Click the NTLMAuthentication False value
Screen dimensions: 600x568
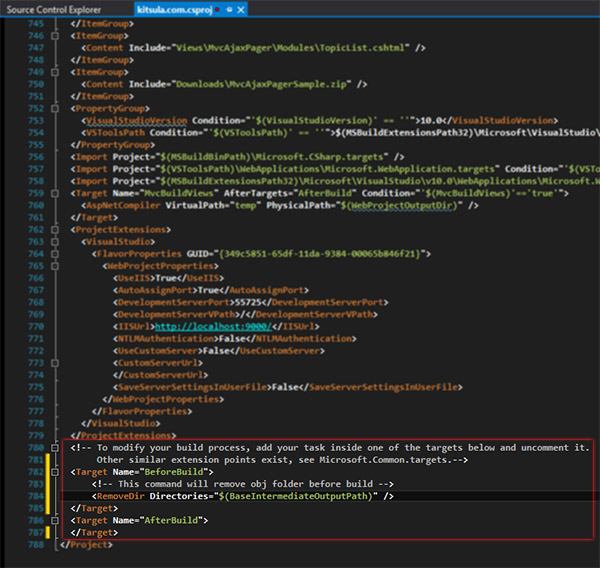click(x=232, y=339)
